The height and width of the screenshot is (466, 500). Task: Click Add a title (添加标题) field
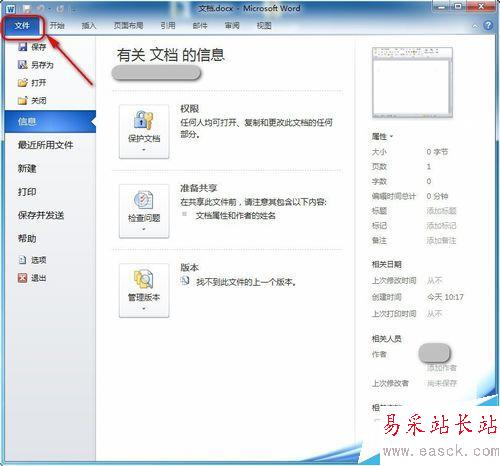pyautogui.click(x=441, y=211)
